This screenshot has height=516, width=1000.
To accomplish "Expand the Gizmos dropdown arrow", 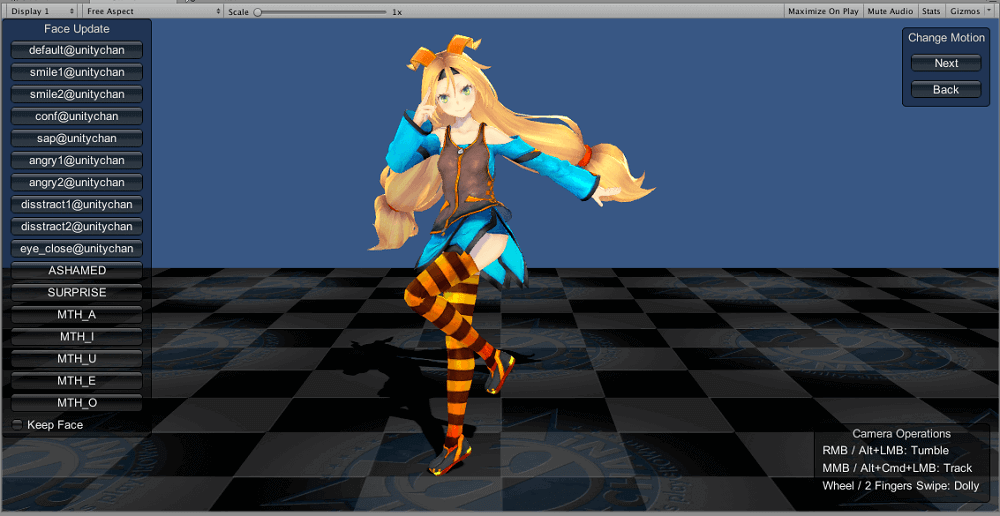I will (989, 11).
